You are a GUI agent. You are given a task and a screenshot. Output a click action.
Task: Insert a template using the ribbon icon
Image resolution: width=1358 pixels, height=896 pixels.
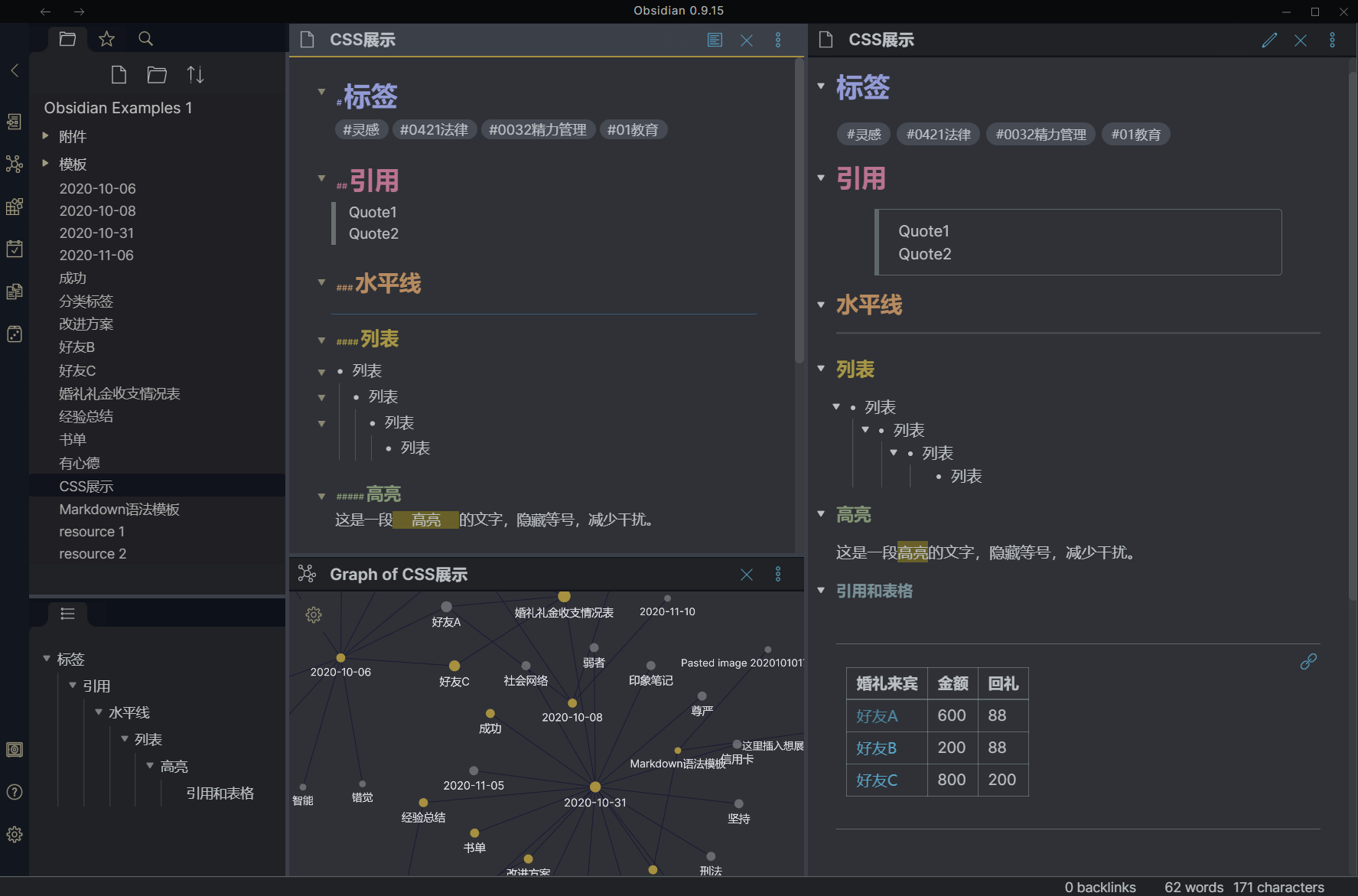pyautogui.click(x=14, y=292)
